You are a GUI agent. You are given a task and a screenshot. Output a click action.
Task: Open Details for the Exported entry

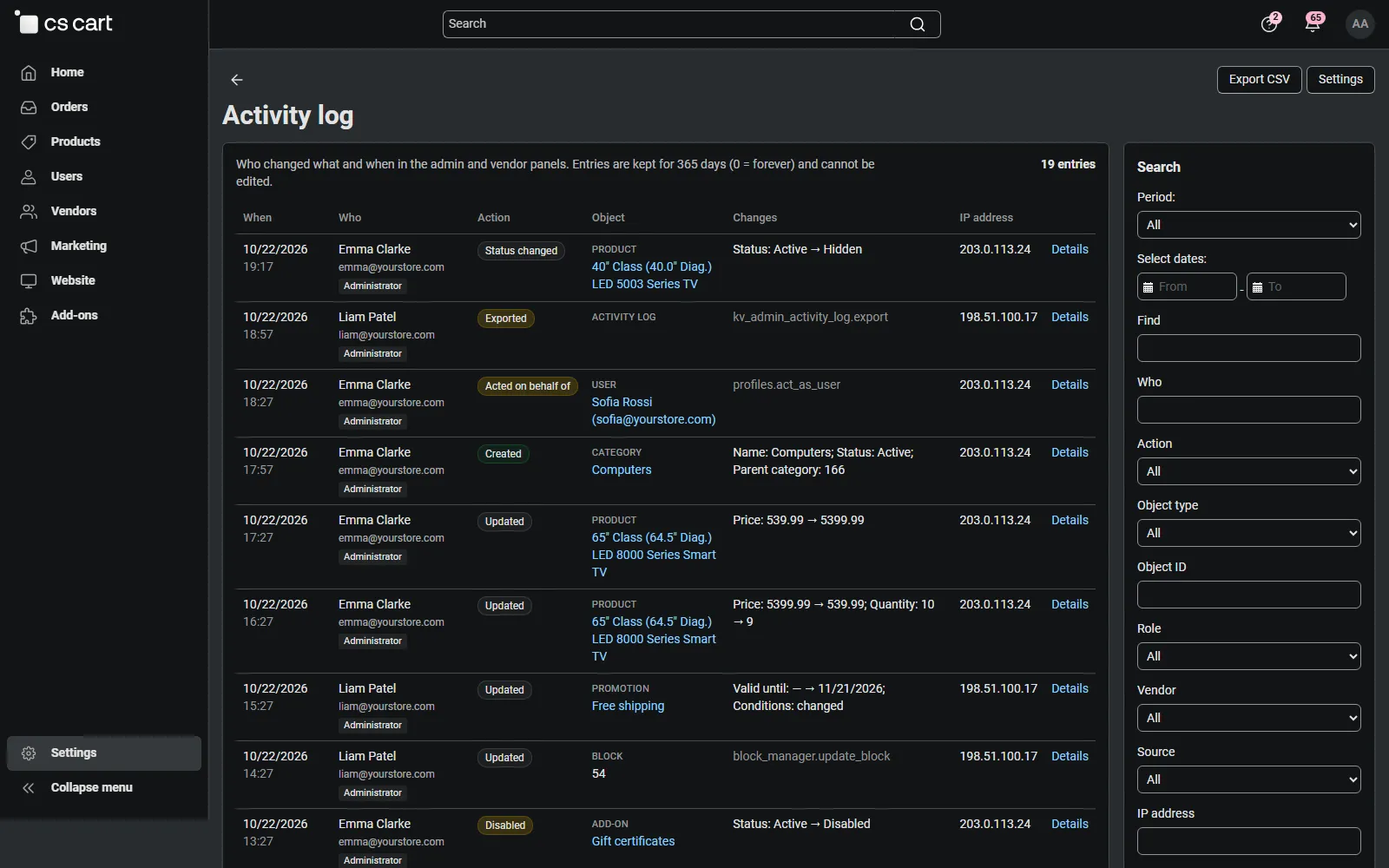(1070, 317)
